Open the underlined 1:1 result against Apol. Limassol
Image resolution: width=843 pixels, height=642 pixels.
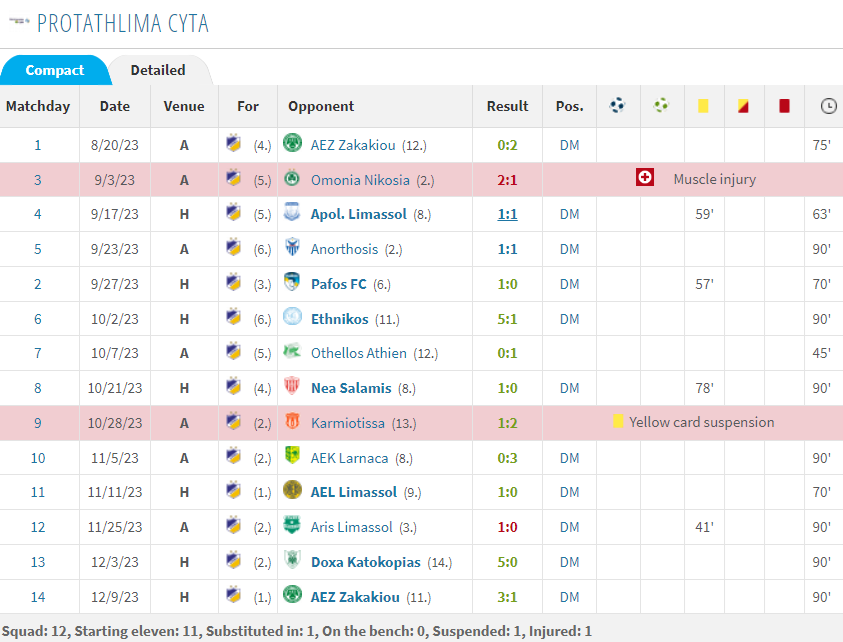pos(508,214)
